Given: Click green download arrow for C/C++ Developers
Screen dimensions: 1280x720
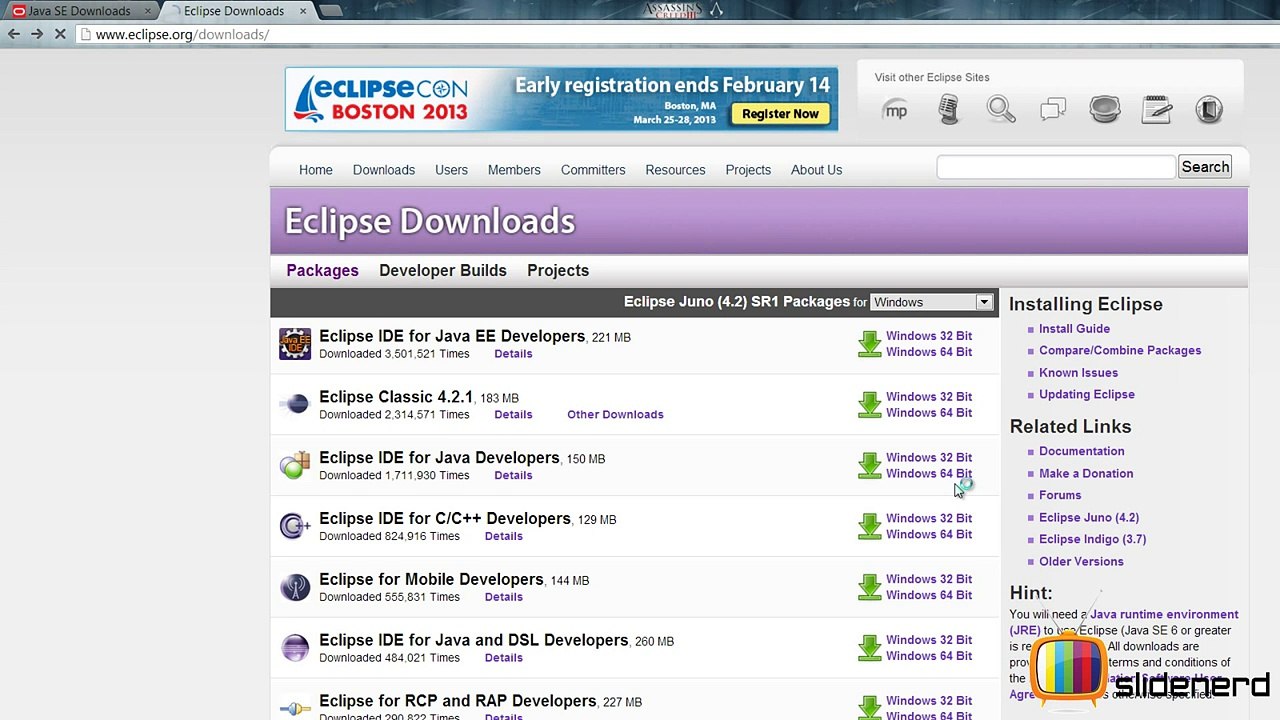Looking at the screenshot, I should [869, 526].
